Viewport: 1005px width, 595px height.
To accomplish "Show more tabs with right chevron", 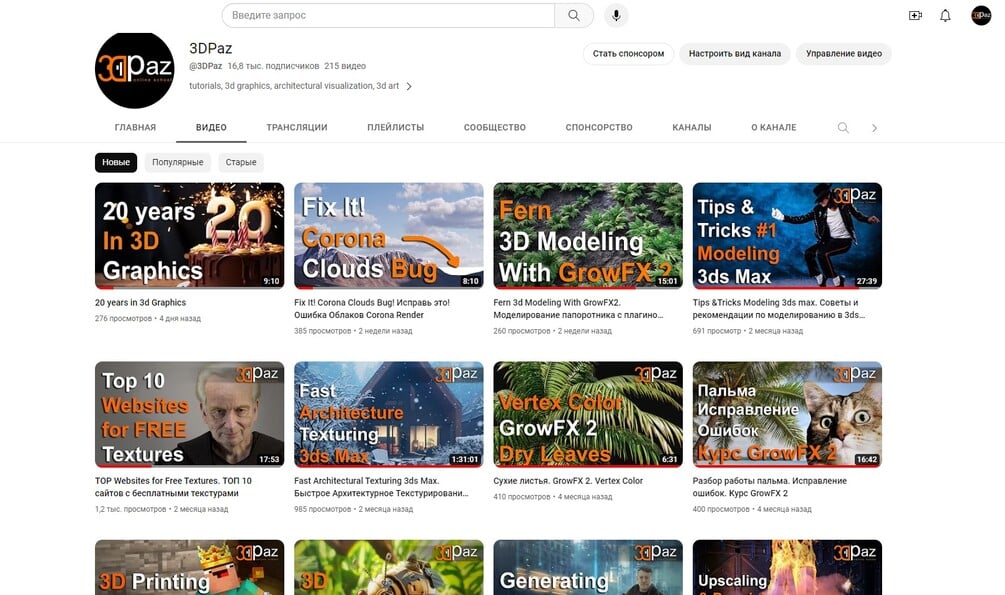I will [x=874, y=128].
